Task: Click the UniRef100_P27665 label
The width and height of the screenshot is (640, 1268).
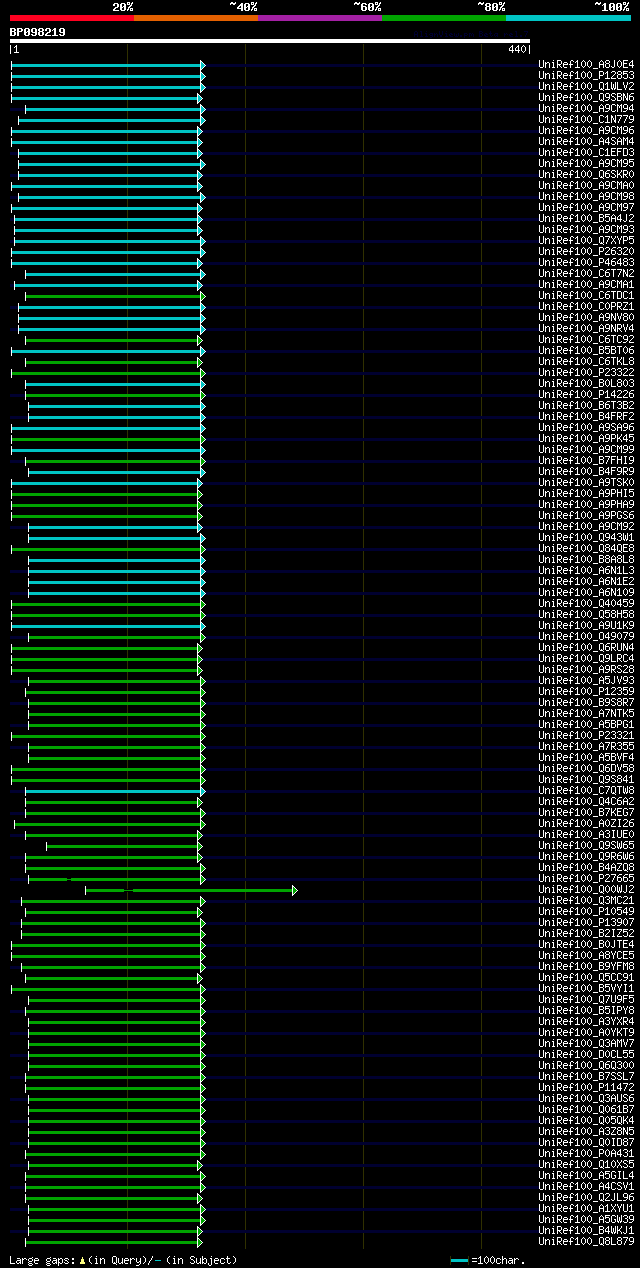Action: pos(586,878)
